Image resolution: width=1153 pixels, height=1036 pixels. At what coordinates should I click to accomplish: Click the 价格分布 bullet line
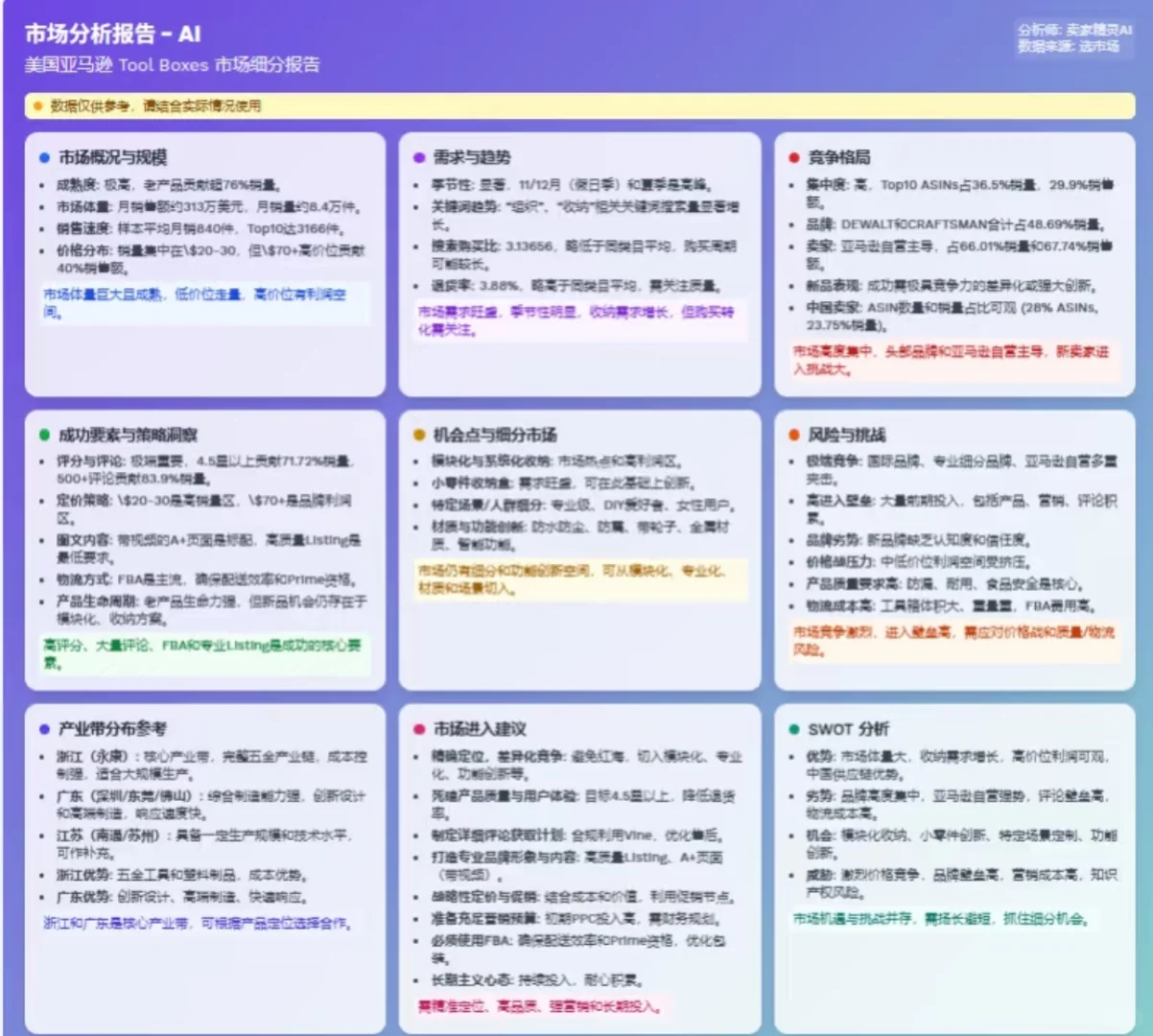point(210,259)
